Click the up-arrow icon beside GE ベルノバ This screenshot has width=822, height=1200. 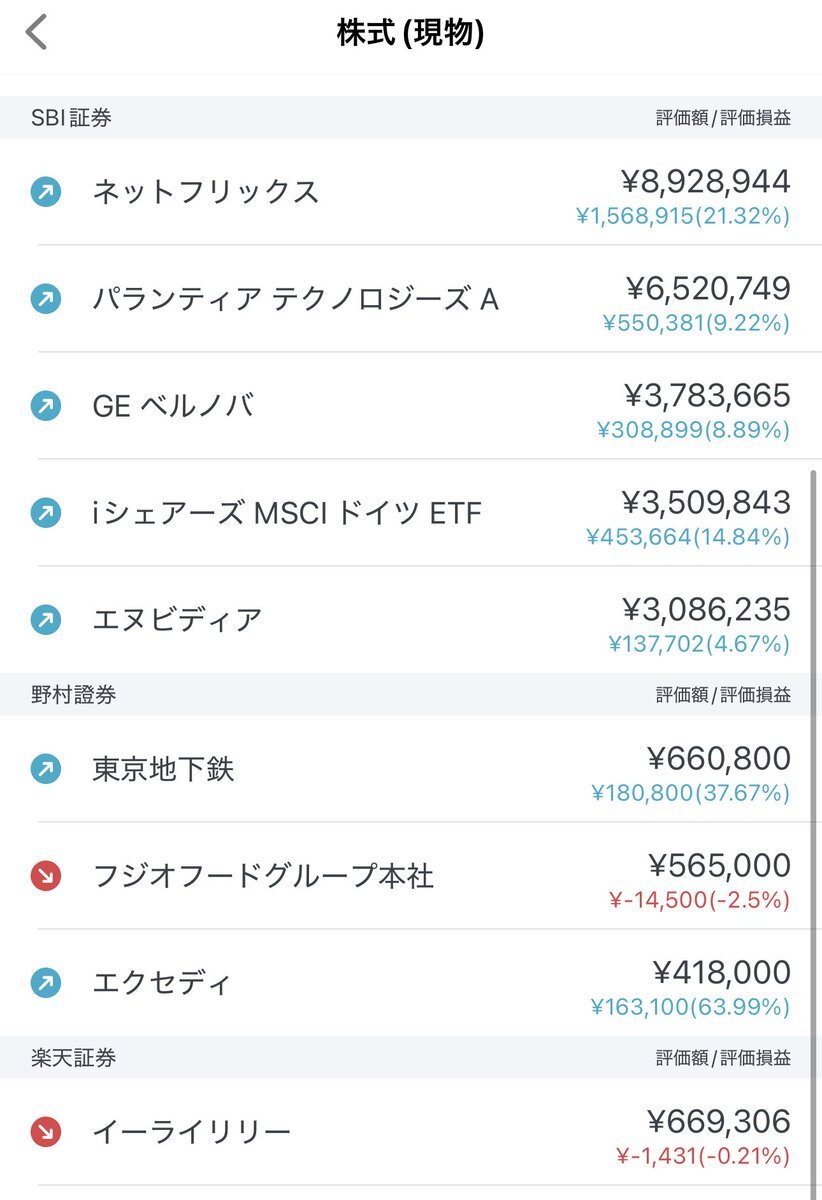click(x=46, y=405)
